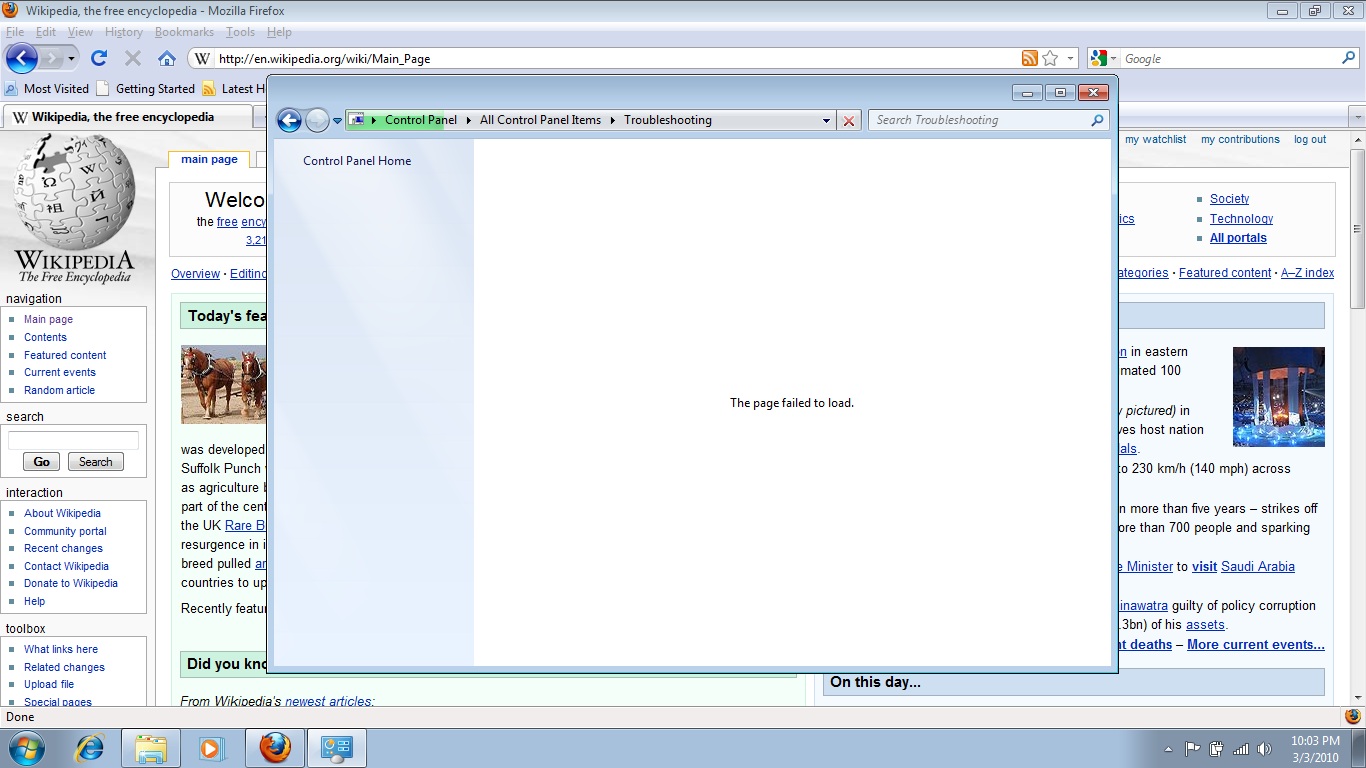
Task: Open Random article link
Action: pyautogui.click(x=60, y=391)
